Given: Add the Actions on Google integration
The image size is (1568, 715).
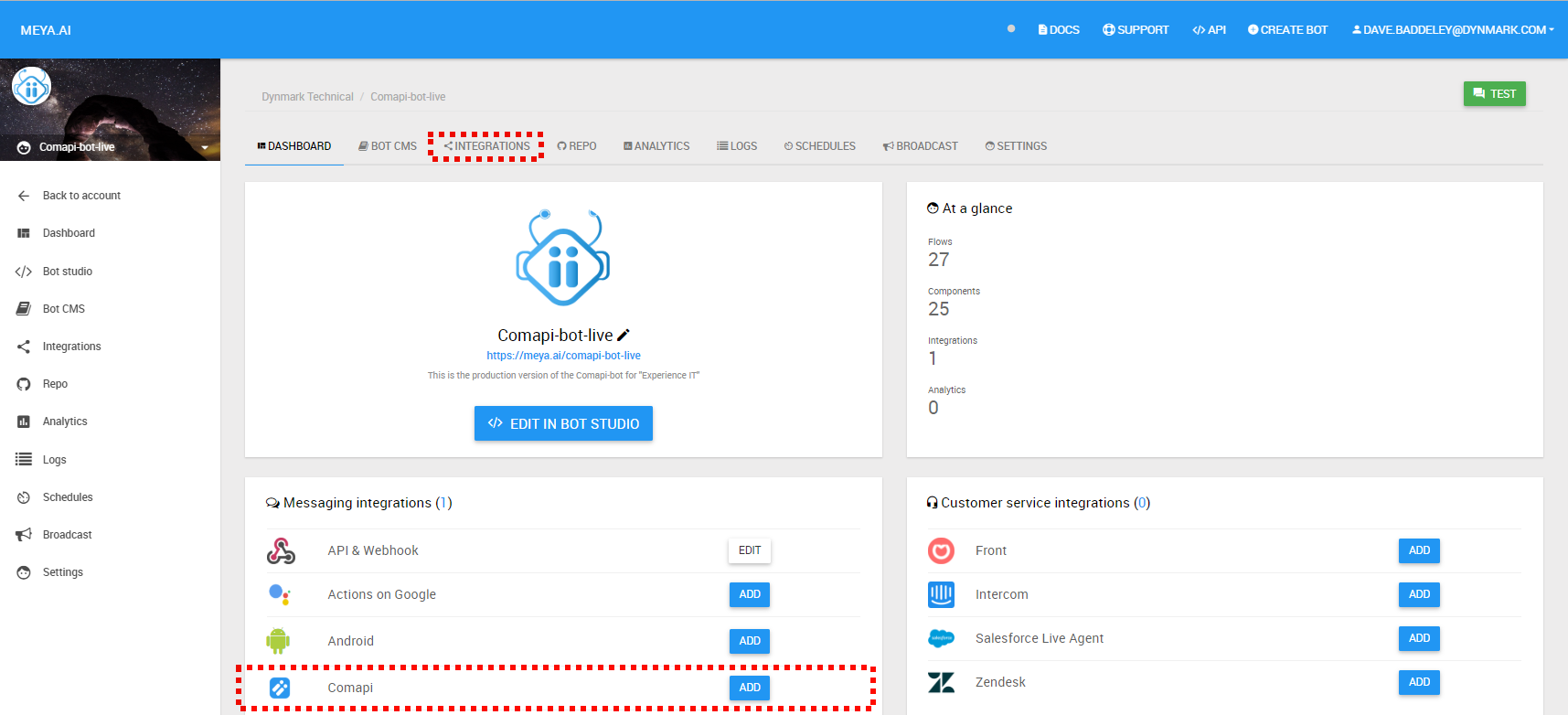Looking at the screenshot, I should point(750,594).
